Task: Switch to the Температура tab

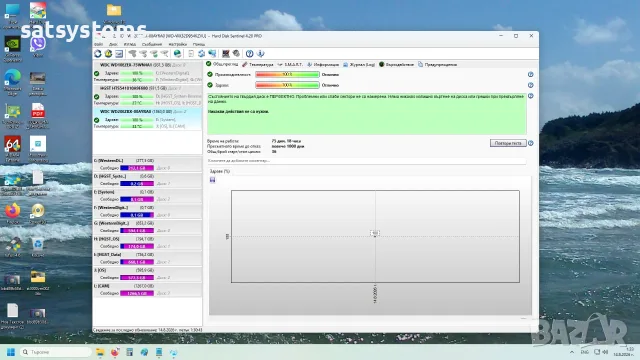Action: (258, 64)
